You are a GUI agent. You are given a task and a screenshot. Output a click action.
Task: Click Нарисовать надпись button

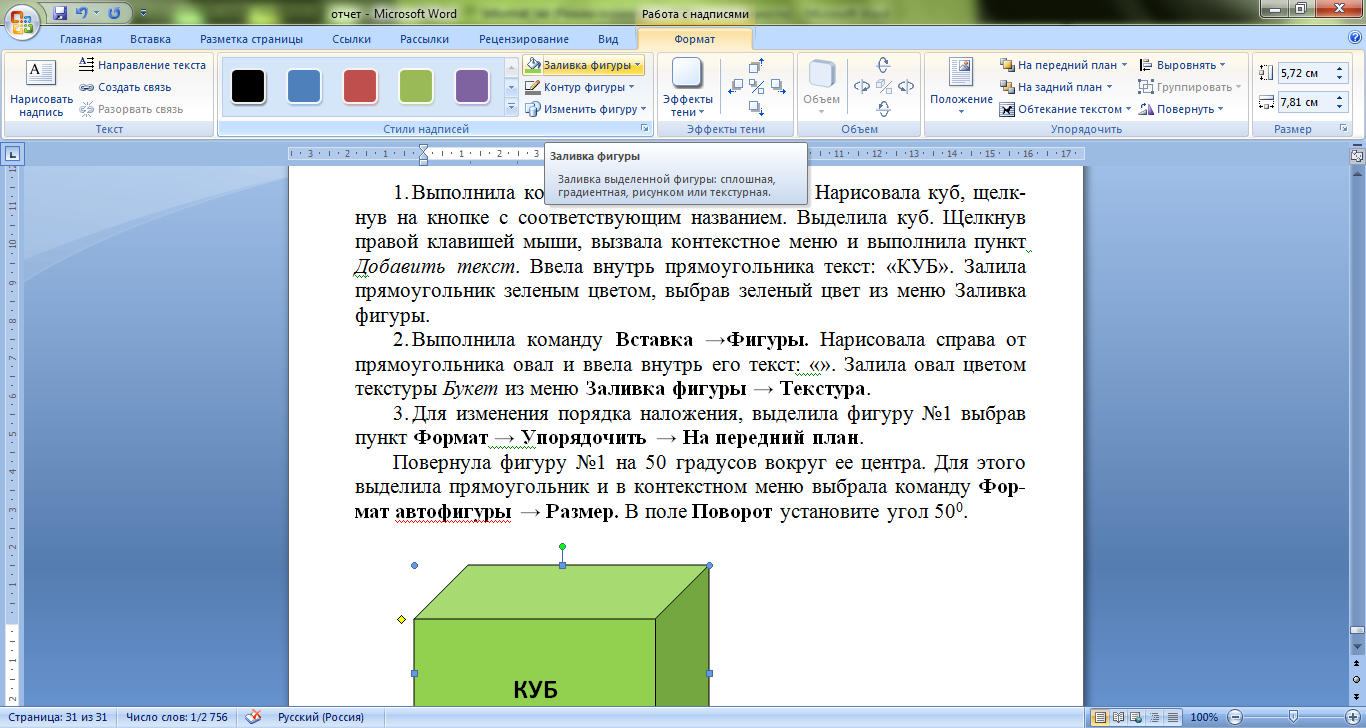click(x=41, y=88)
